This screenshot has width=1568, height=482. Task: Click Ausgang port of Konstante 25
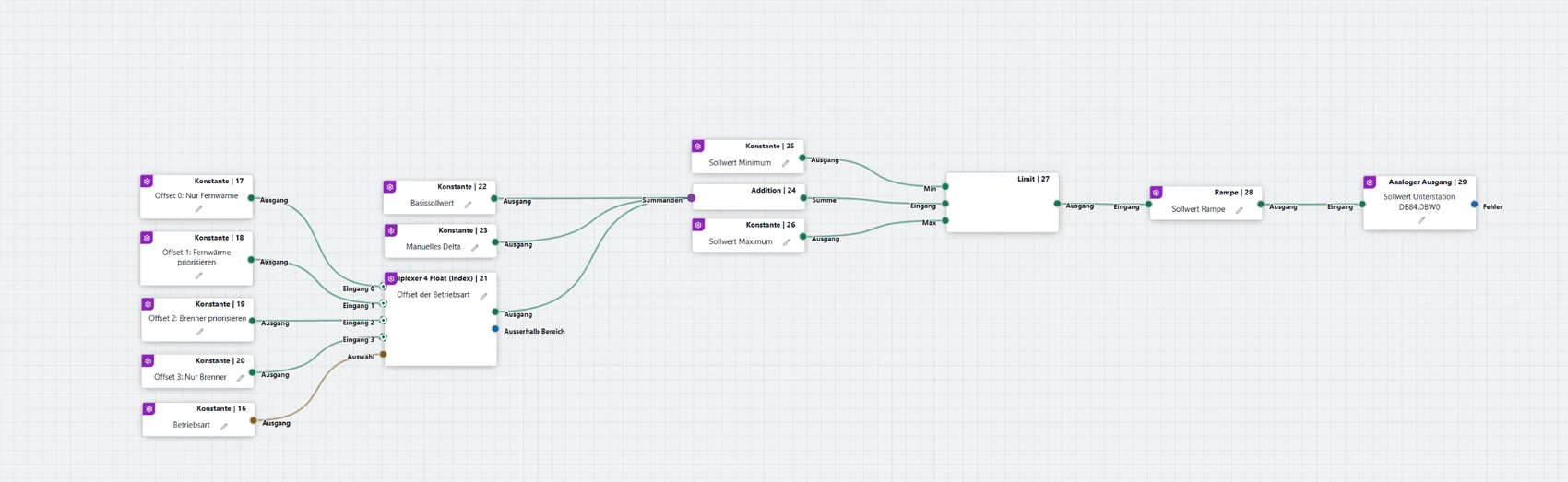tap(802, 158)
